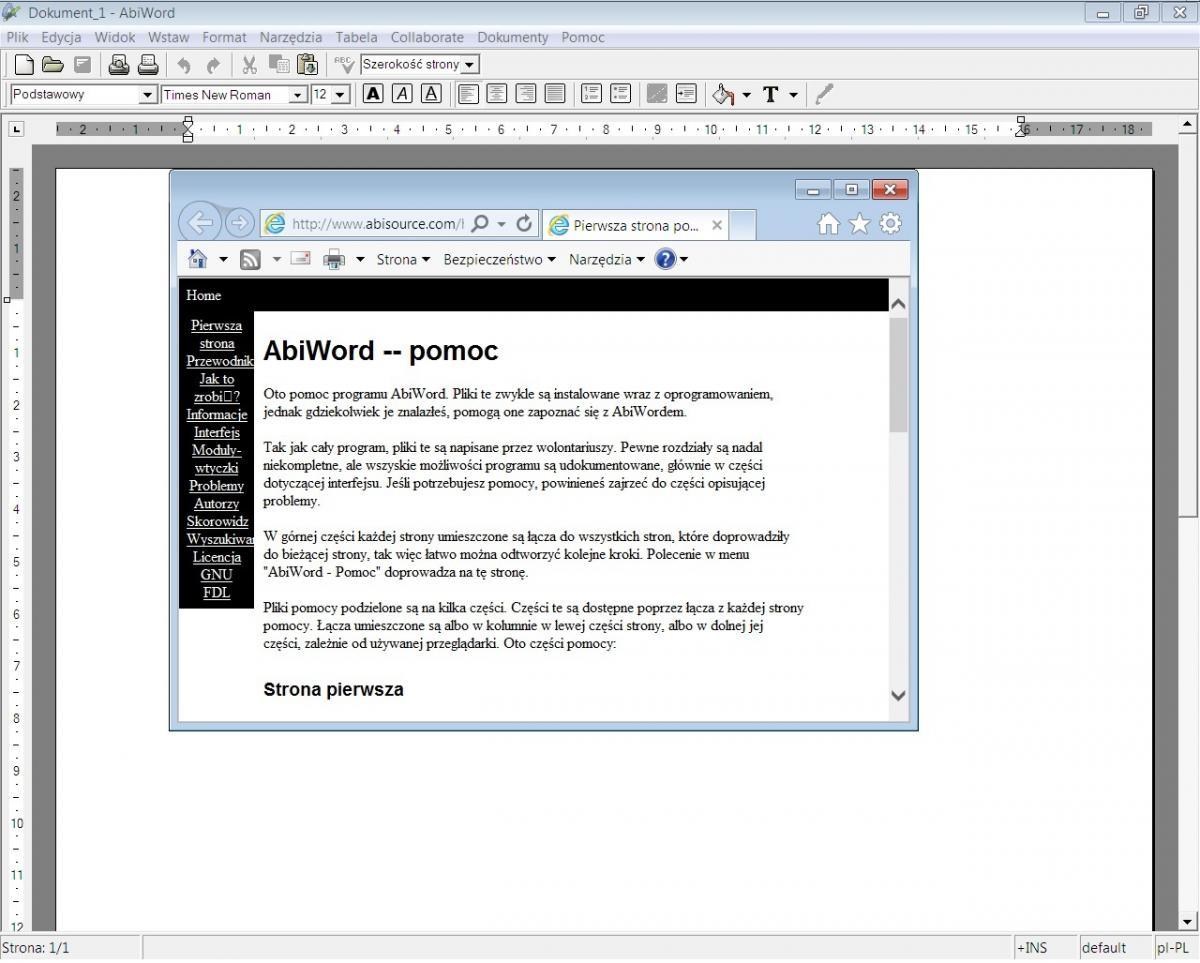This screenshot has width=1200, height=963.
Task: Click the Copy icon in the toolbar
Action: coord(279,65)
